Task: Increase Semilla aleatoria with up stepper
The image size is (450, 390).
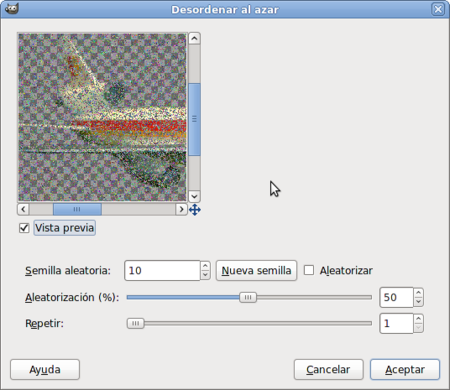Action: 205,266
